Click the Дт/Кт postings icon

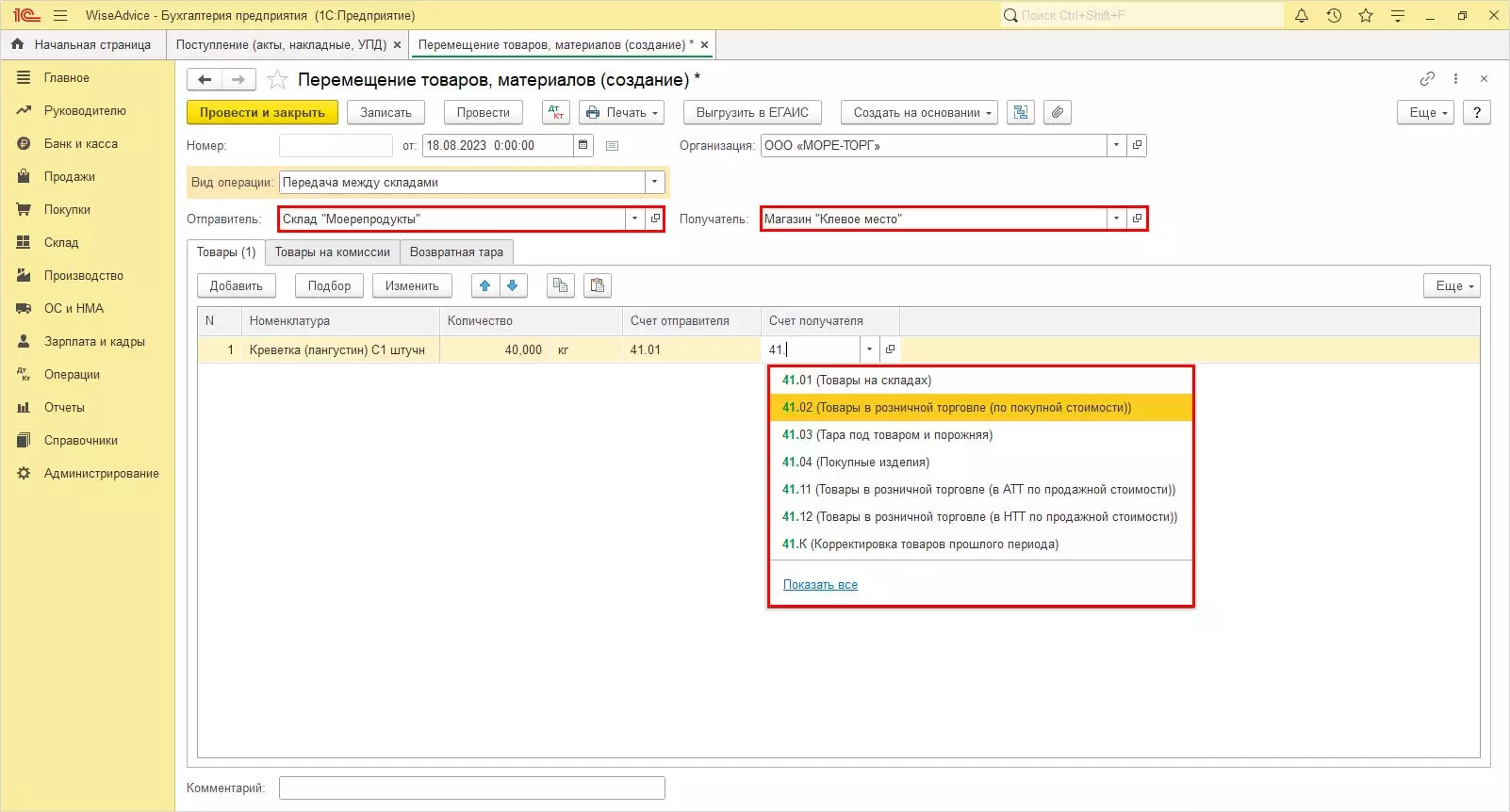pyautogui.click(x=556, y=112)
